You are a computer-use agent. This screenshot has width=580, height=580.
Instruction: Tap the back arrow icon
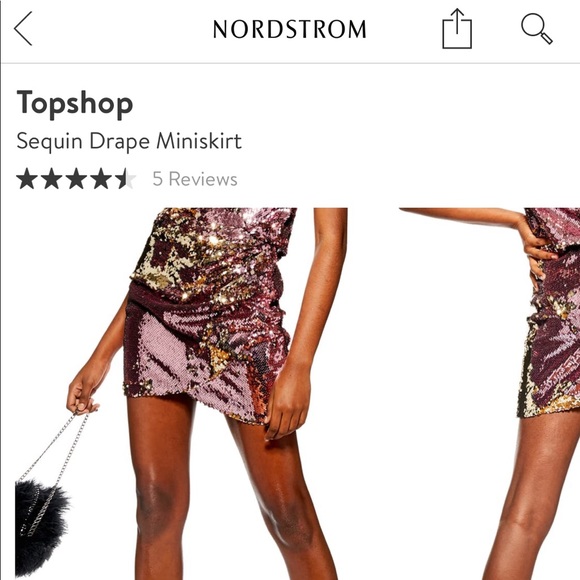pos(23,28)
